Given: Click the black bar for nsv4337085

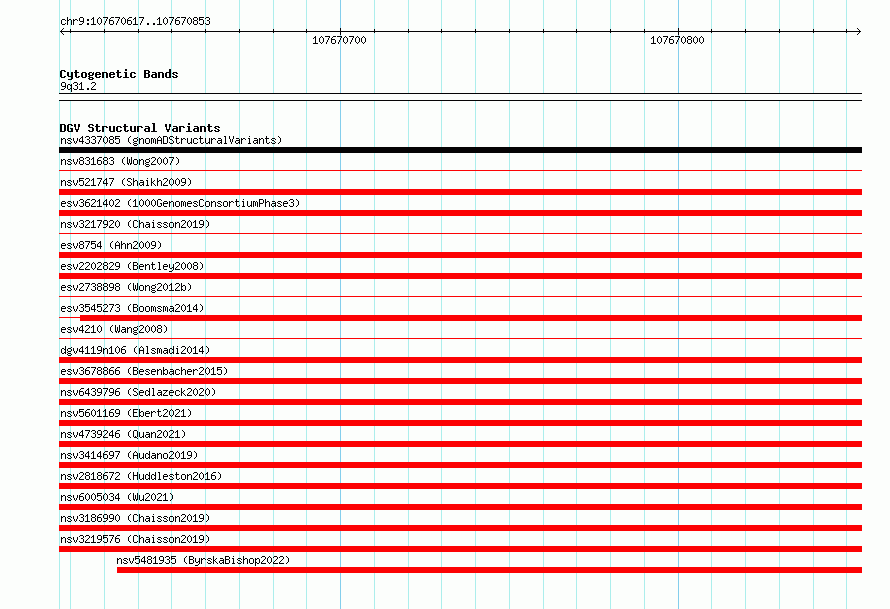Looking at the screenshot, I should [x=460, y=150].
